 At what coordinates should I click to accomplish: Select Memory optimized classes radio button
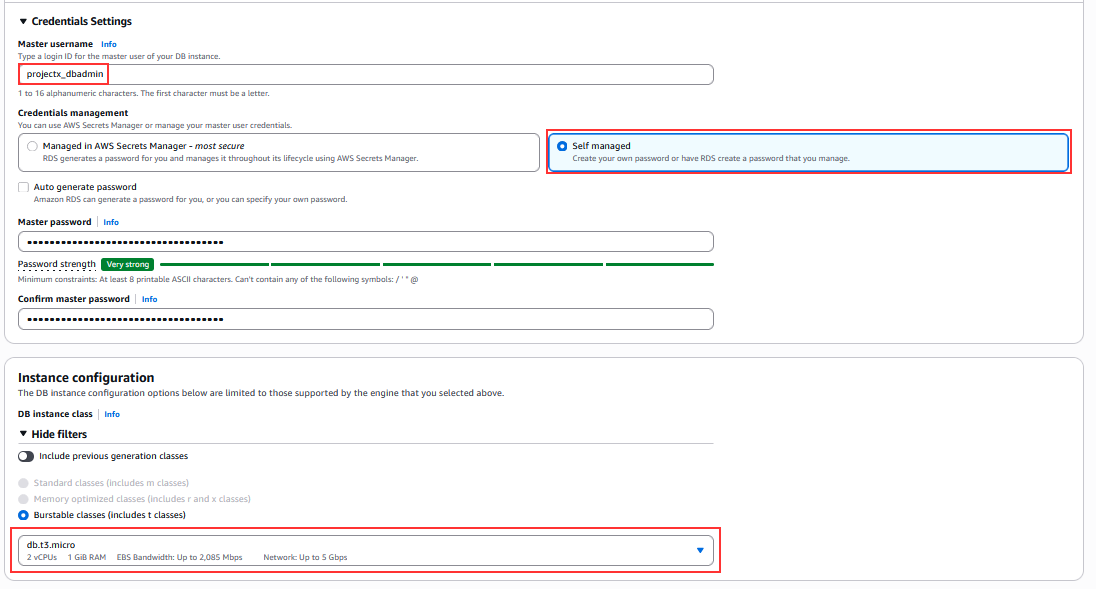24,499
